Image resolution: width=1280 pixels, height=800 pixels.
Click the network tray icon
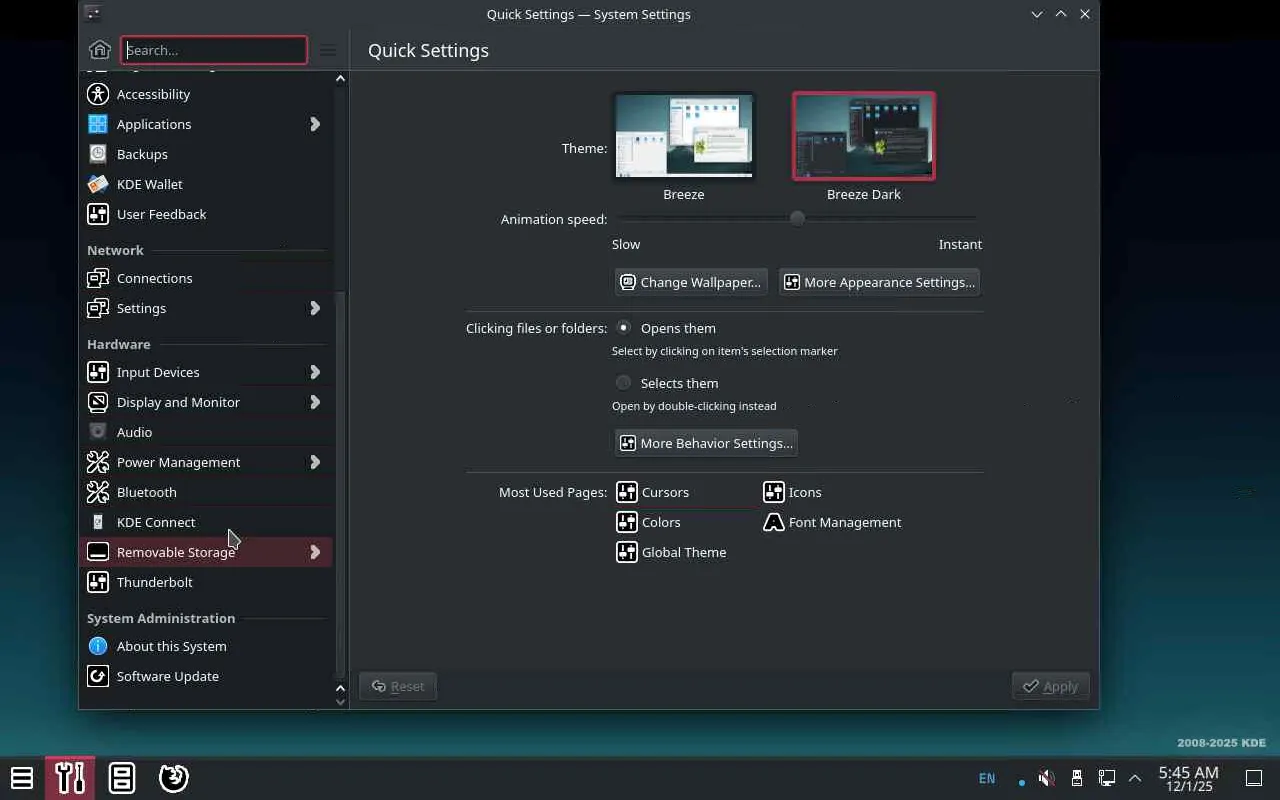point(1106,778)
